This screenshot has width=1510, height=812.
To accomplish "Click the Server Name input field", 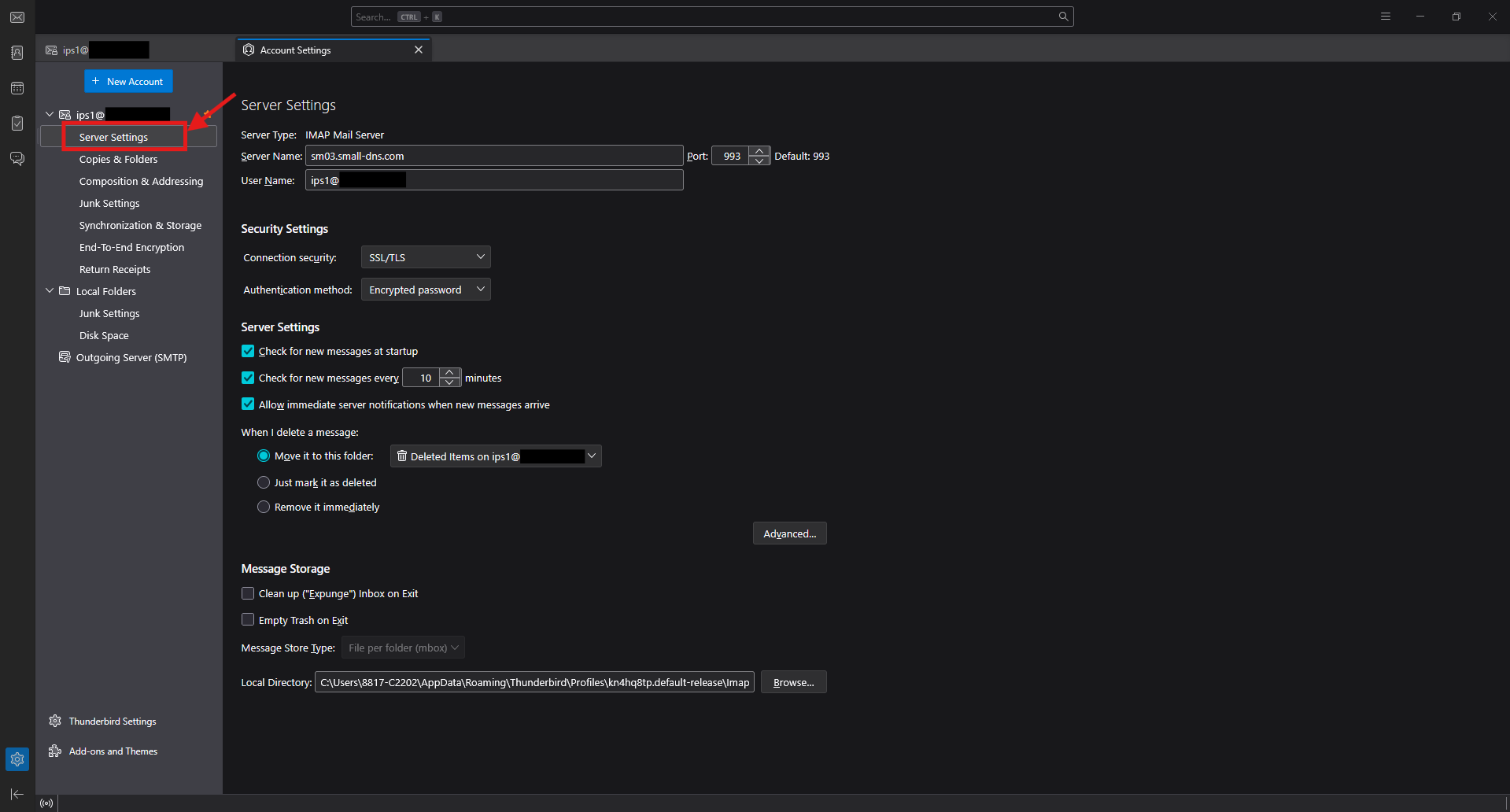I will coord(493,156).
